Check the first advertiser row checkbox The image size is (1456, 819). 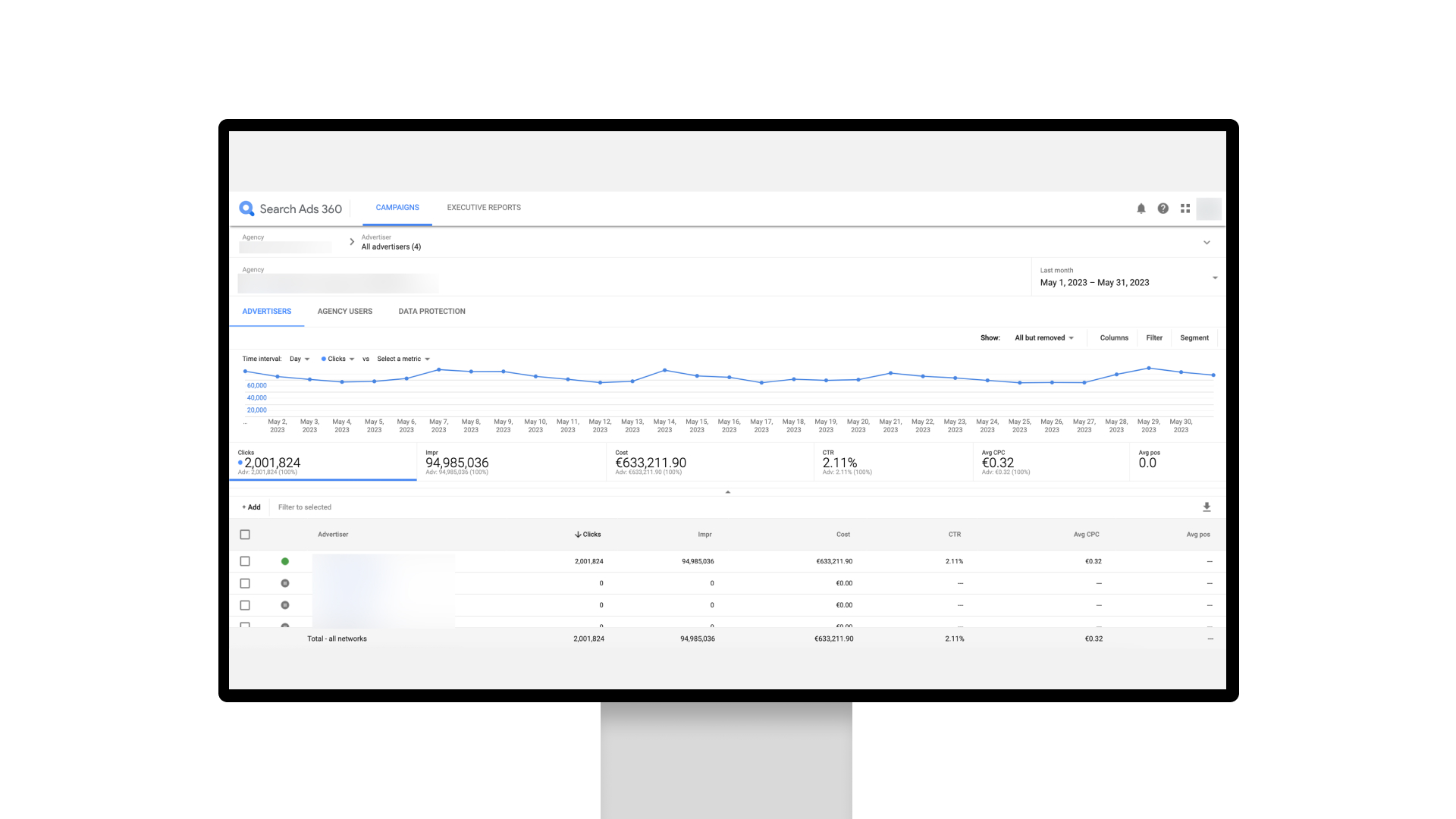[x=245, y=561]
